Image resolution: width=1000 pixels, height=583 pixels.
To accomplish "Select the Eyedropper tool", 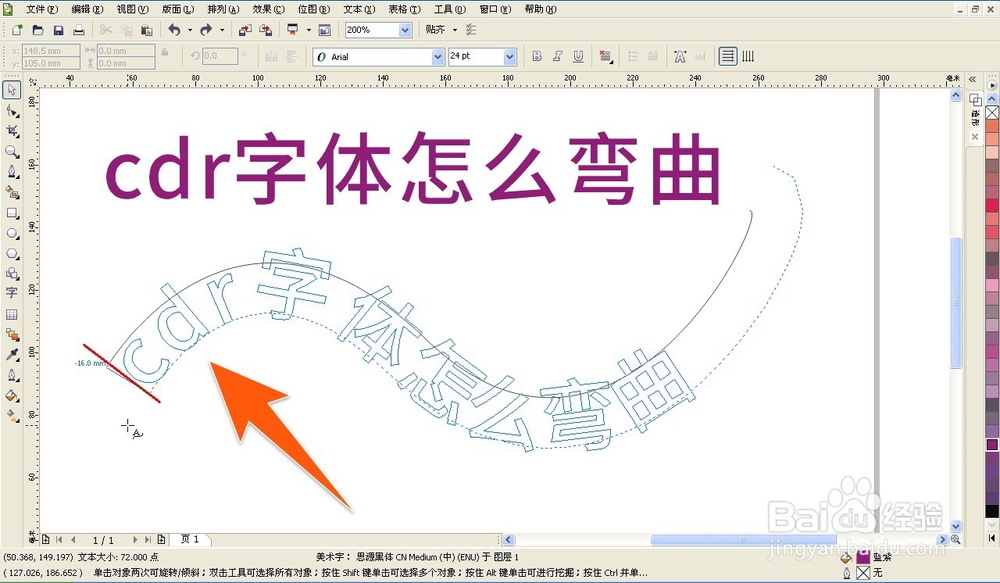I will coord(13,355).
